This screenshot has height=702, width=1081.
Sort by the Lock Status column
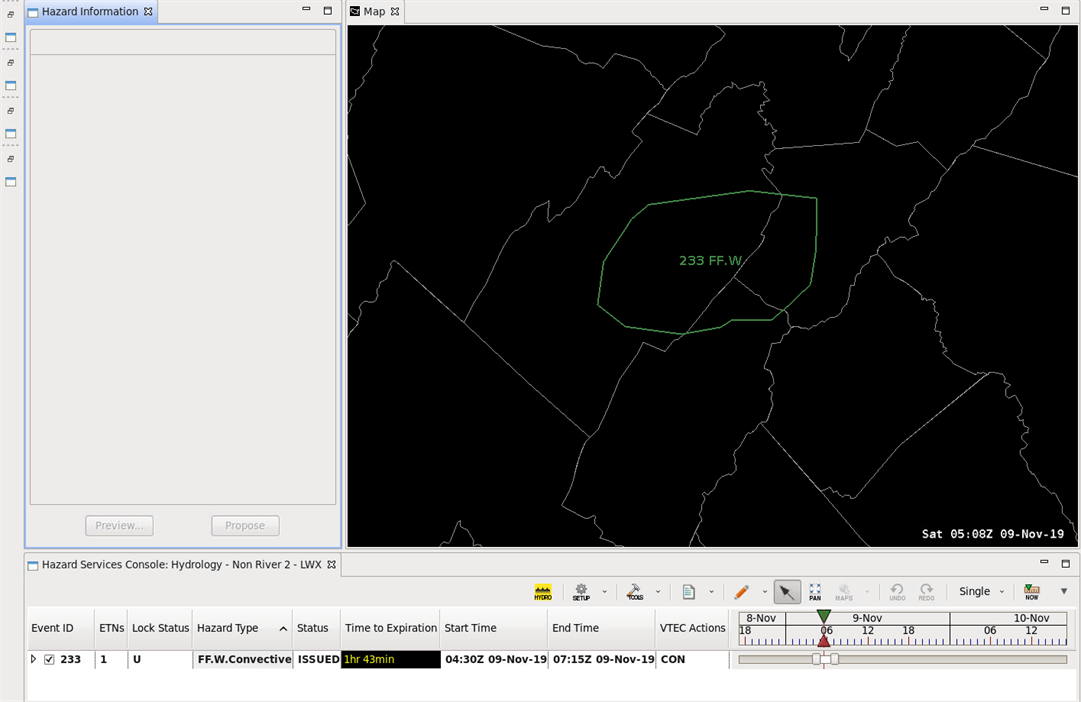[160, 628]
